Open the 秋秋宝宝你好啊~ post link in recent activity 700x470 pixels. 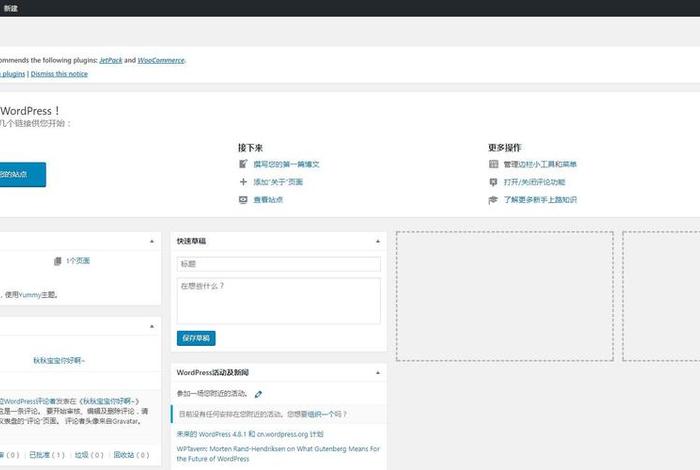pyautogui.click(x=59, y=361)
